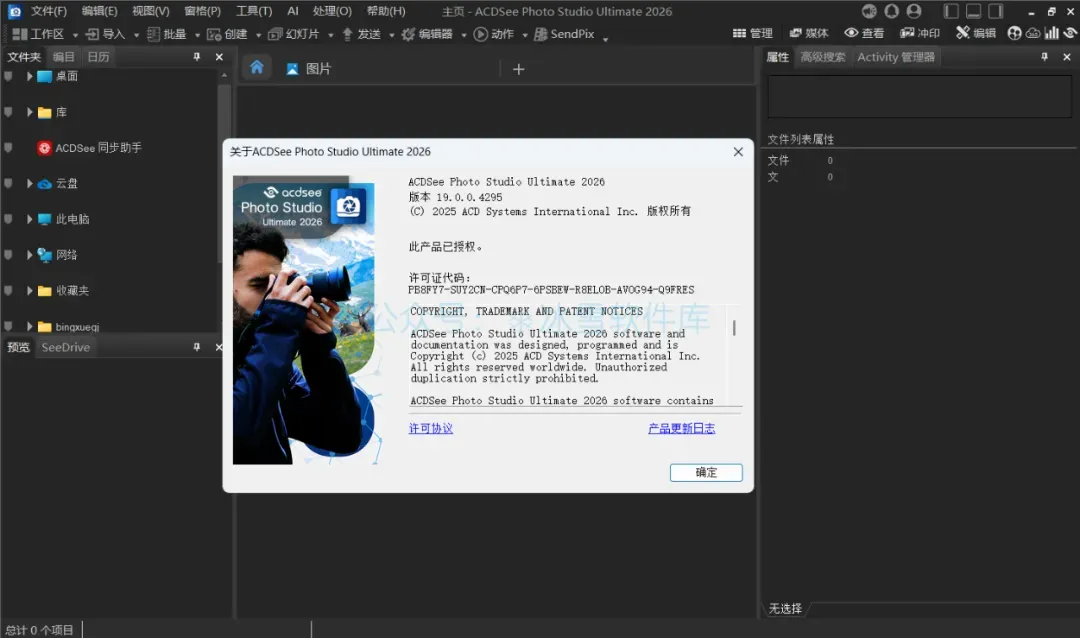Switch to the SeeDrive tab

[x=65, y=347]
